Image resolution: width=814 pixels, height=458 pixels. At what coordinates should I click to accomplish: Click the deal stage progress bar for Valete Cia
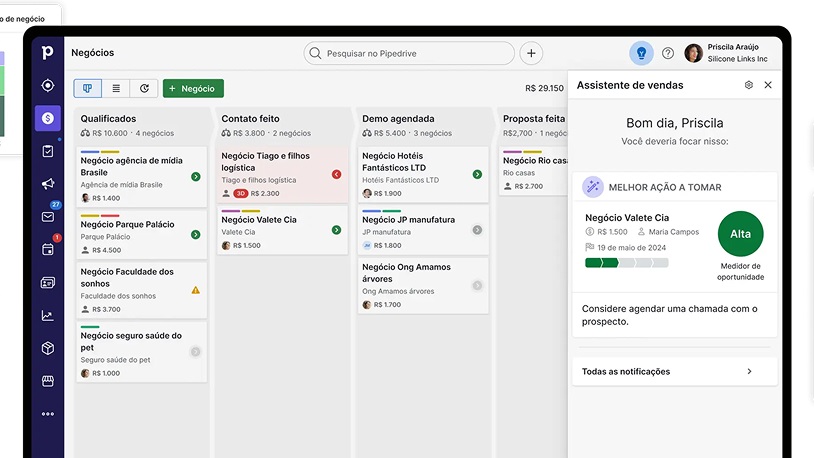click(x=627, y=263)
